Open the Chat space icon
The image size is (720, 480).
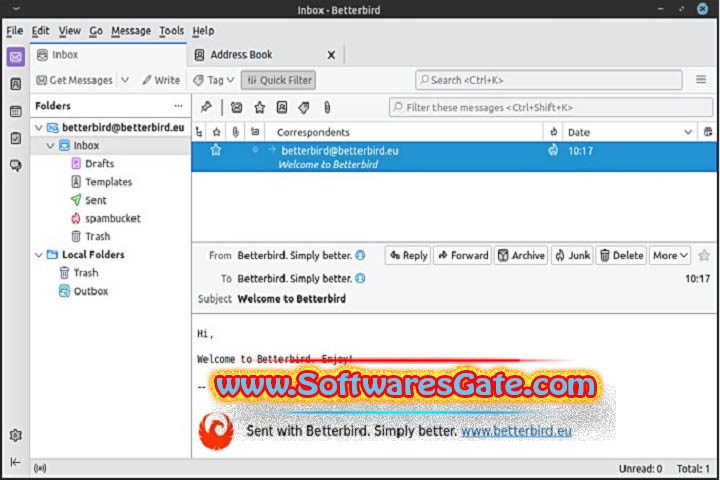point(16,165)
